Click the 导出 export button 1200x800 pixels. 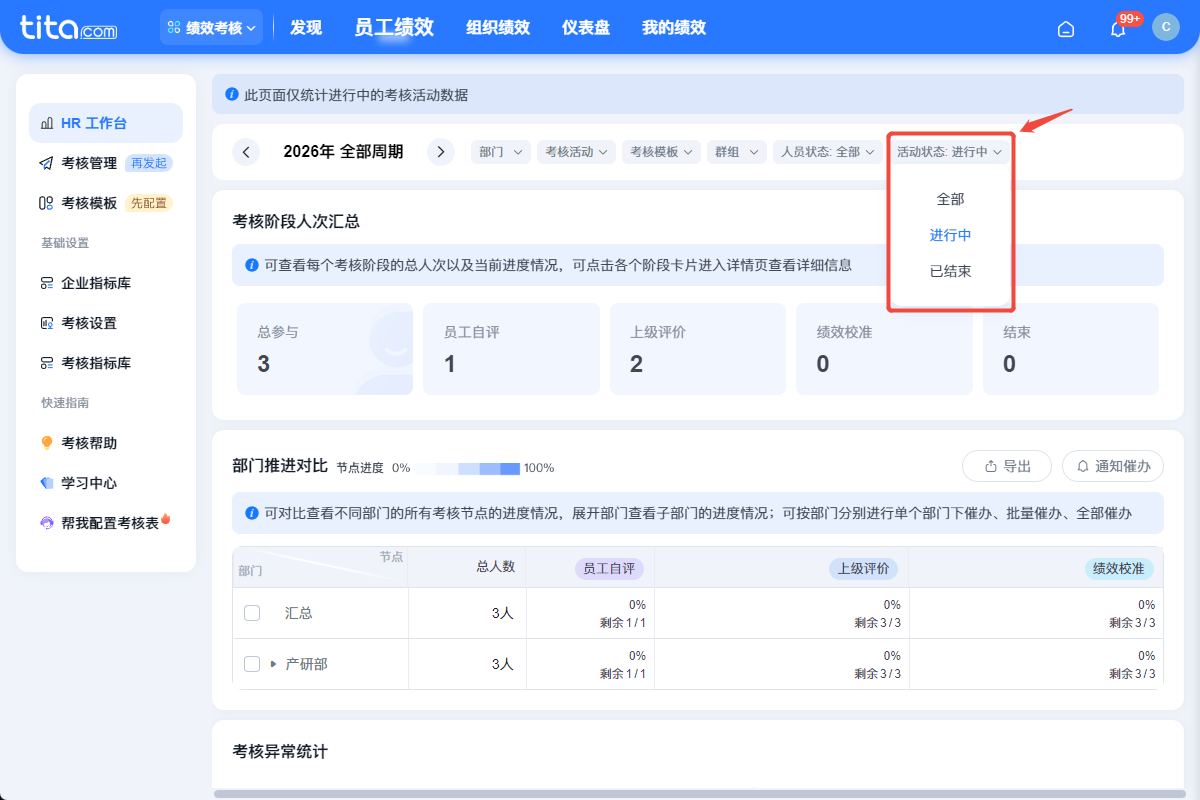1007,466
